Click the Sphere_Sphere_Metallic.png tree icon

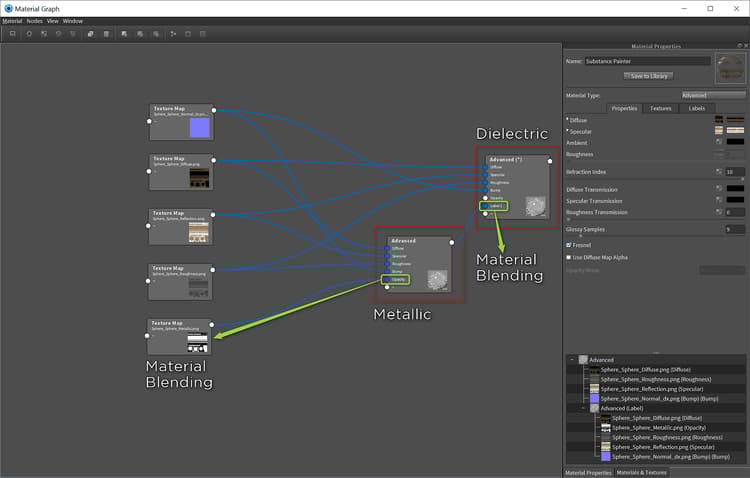tap(606, 427)
